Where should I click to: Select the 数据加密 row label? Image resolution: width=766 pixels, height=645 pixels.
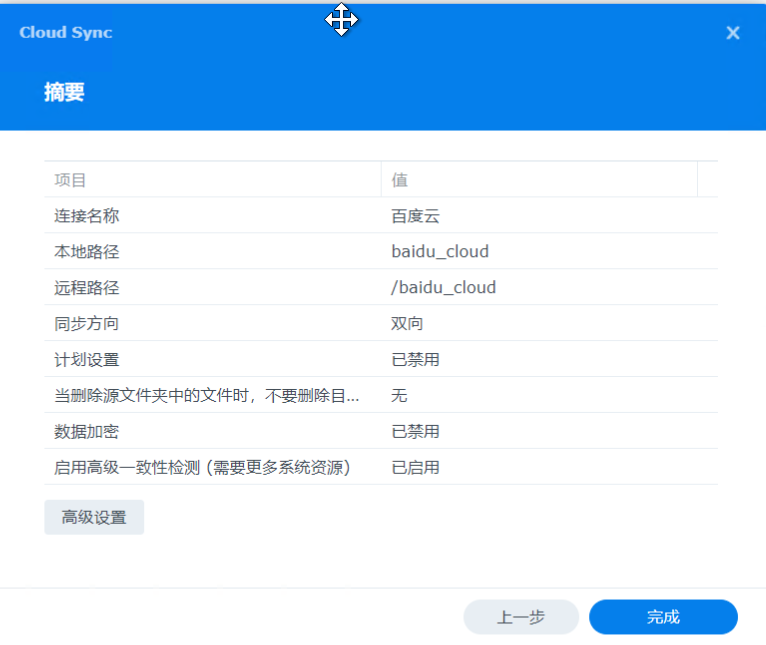coord(86,431)
